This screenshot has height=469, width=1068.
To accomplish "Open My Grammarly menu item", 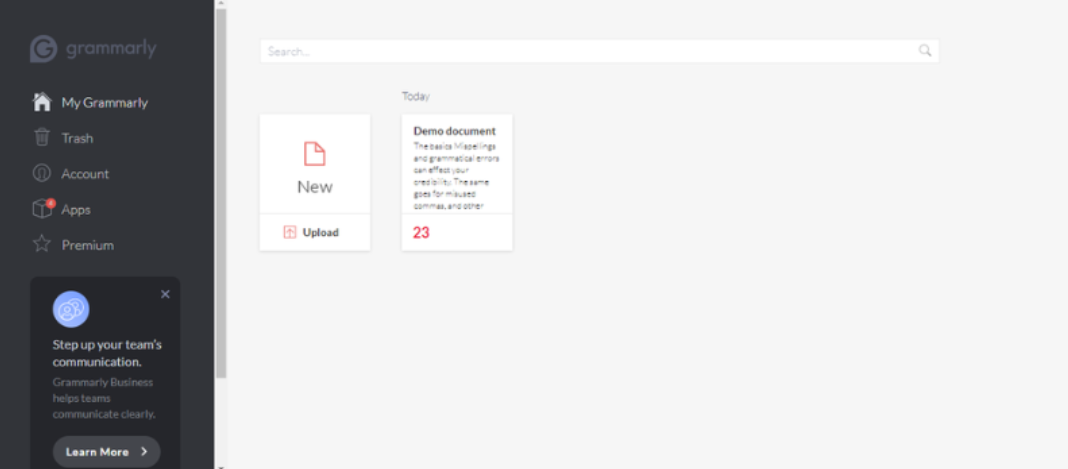I will coord(90,102).
